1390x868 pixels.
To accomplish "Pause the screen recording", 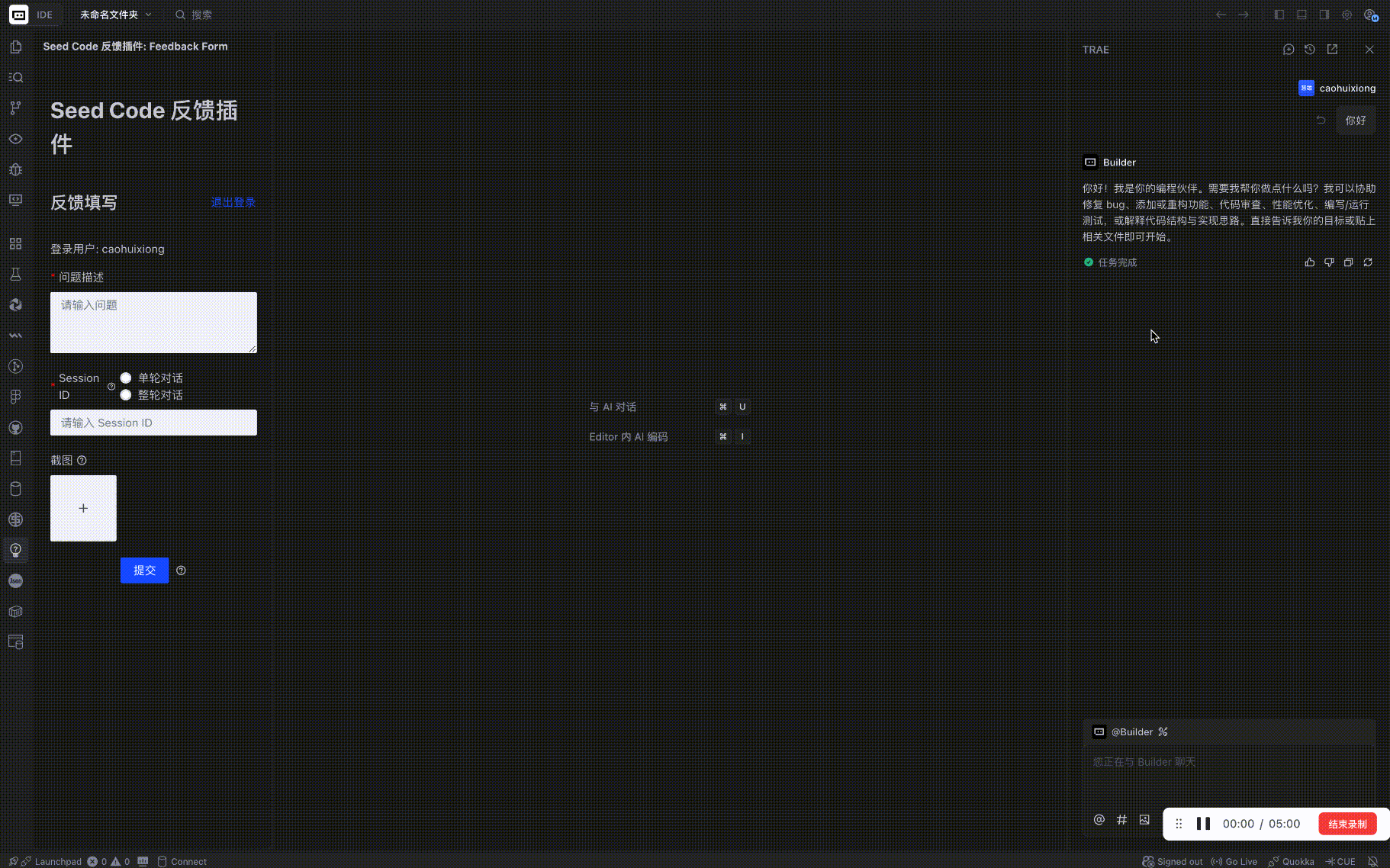I will [x=1203, y=824].
